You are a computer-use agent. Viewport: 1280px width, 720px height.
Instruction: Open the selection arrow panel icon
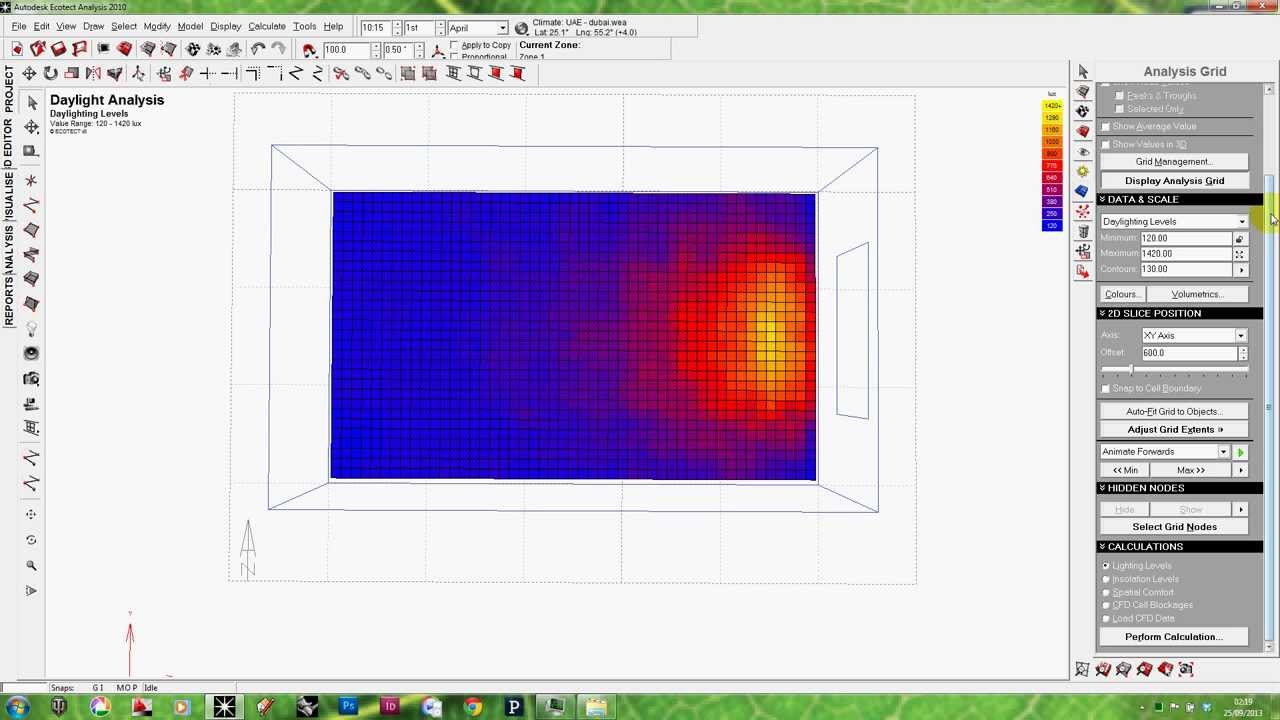coord(1083,71)
